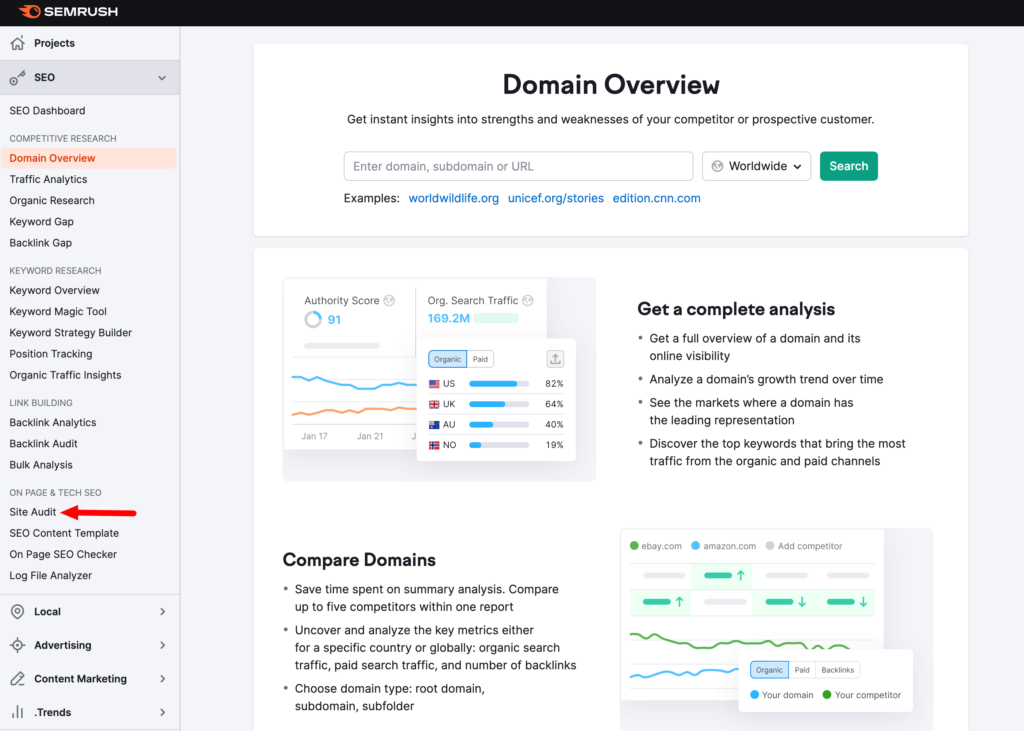Expand the Advertising section chevron
This screenshot has width=1024, height=731.
tap(163, 645)
